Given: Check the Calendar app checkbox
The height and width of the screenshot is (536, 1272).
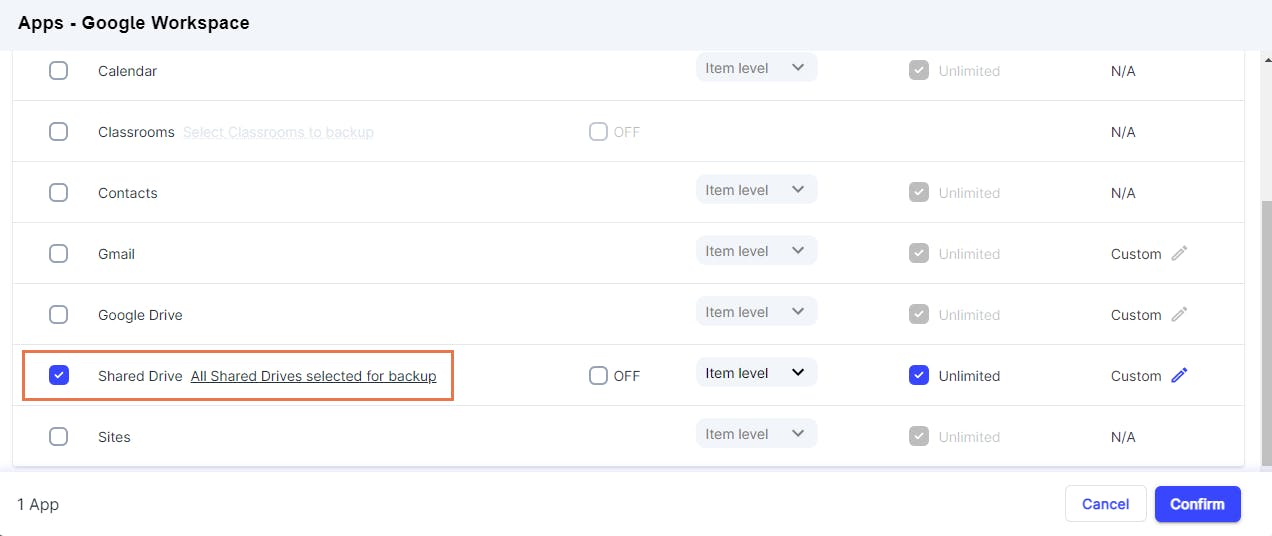Looking at the screenshot, I should click(59, 71).
